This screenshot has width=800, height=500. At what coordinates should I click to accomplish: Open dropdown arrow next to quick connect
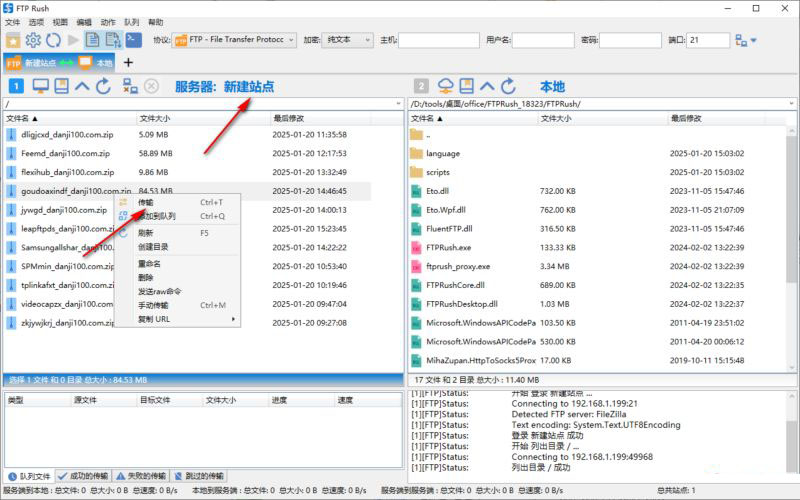(754, 40)
